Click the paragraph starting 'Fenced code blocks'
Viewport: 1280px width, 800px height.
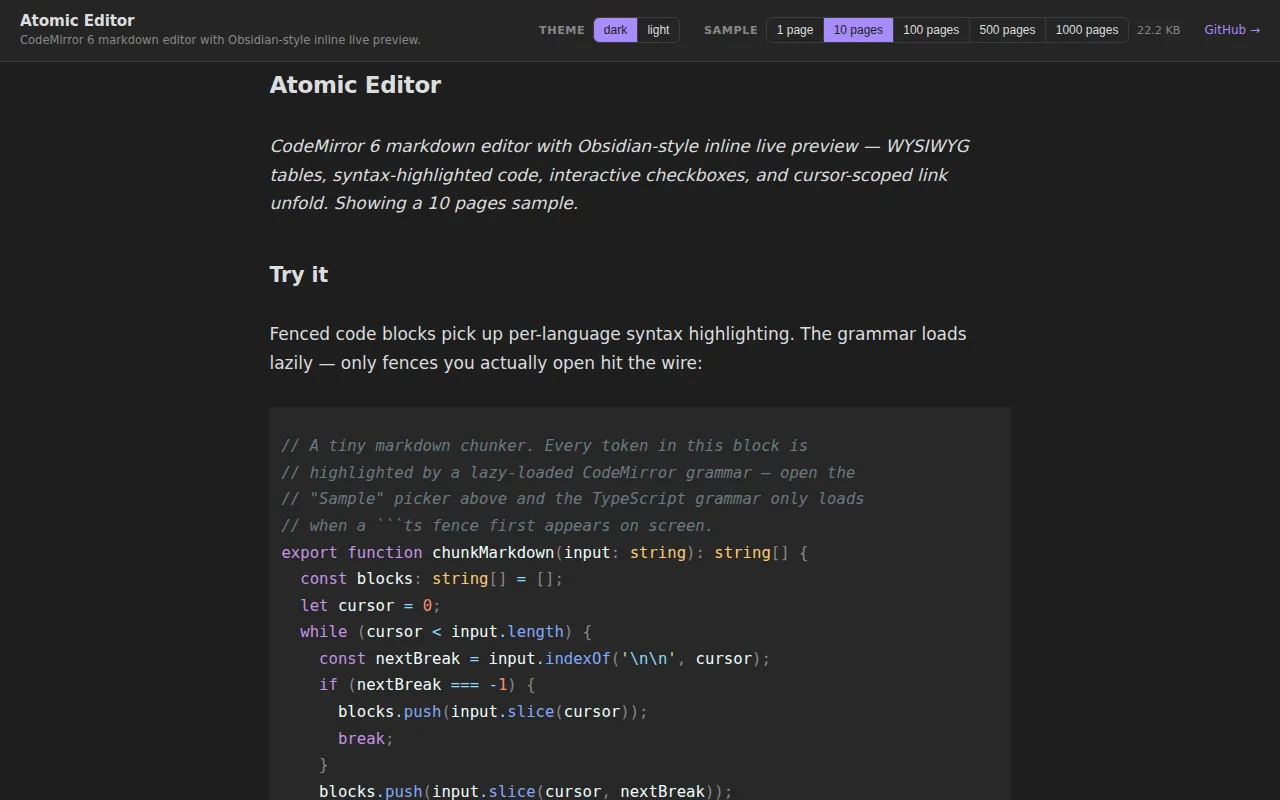coord(618,348)
